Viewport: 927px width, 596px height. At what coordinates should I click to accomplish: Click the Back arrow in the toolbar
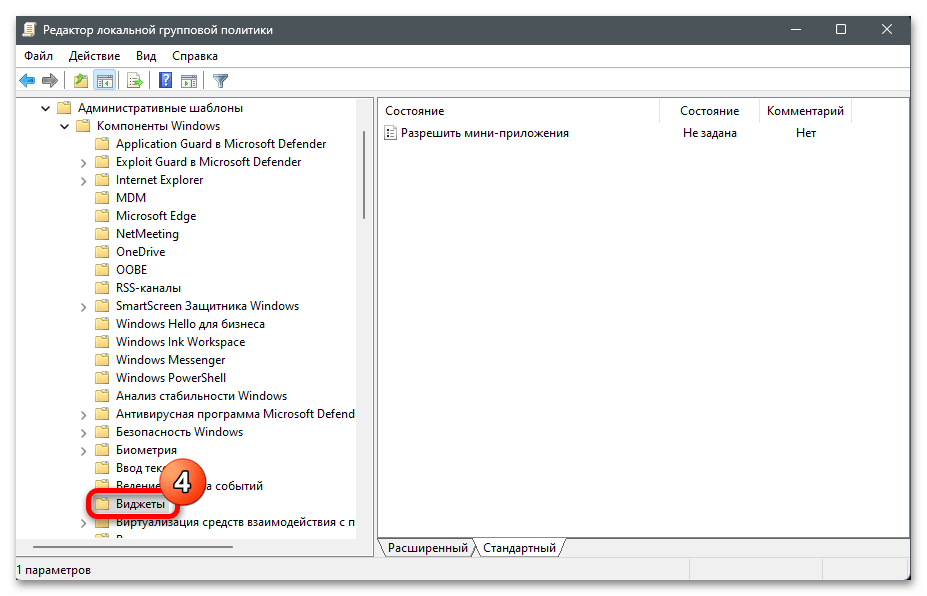coord(27,81)
